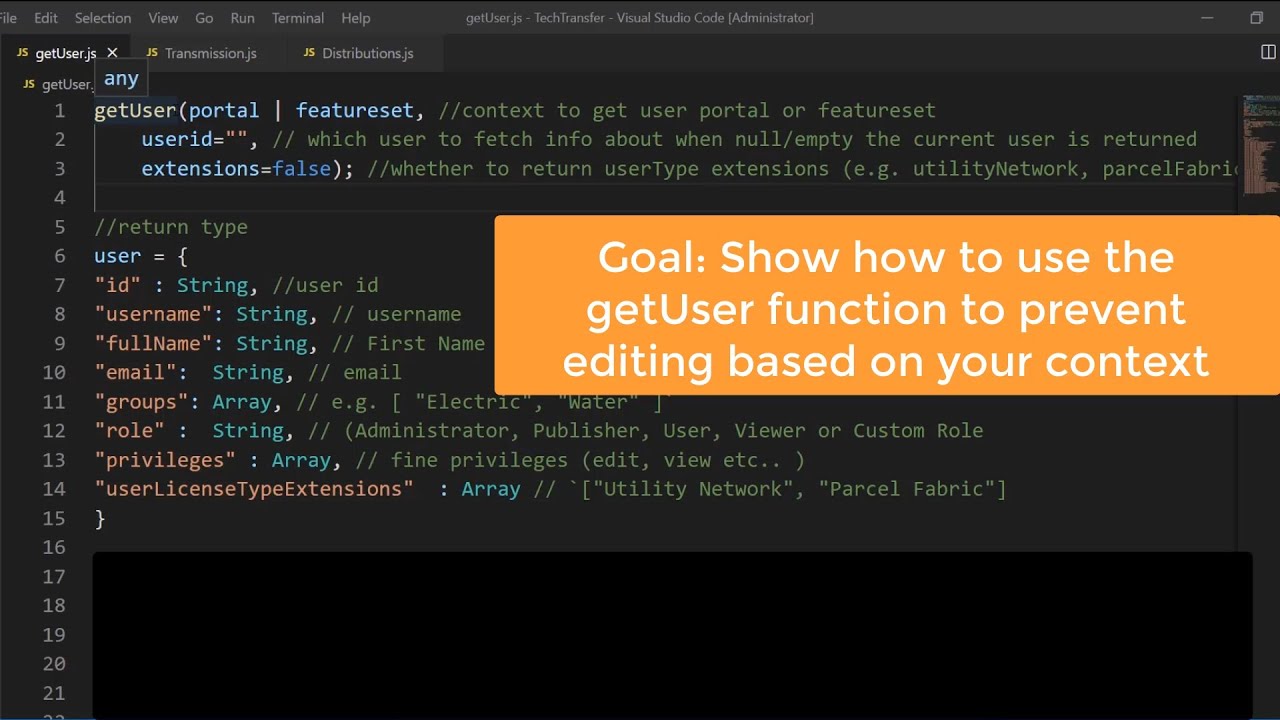The height and width of the screenshot is (720, 1280).
Task: Minimize the Visual Studio Code window
Action: [x=1207, y=18]
